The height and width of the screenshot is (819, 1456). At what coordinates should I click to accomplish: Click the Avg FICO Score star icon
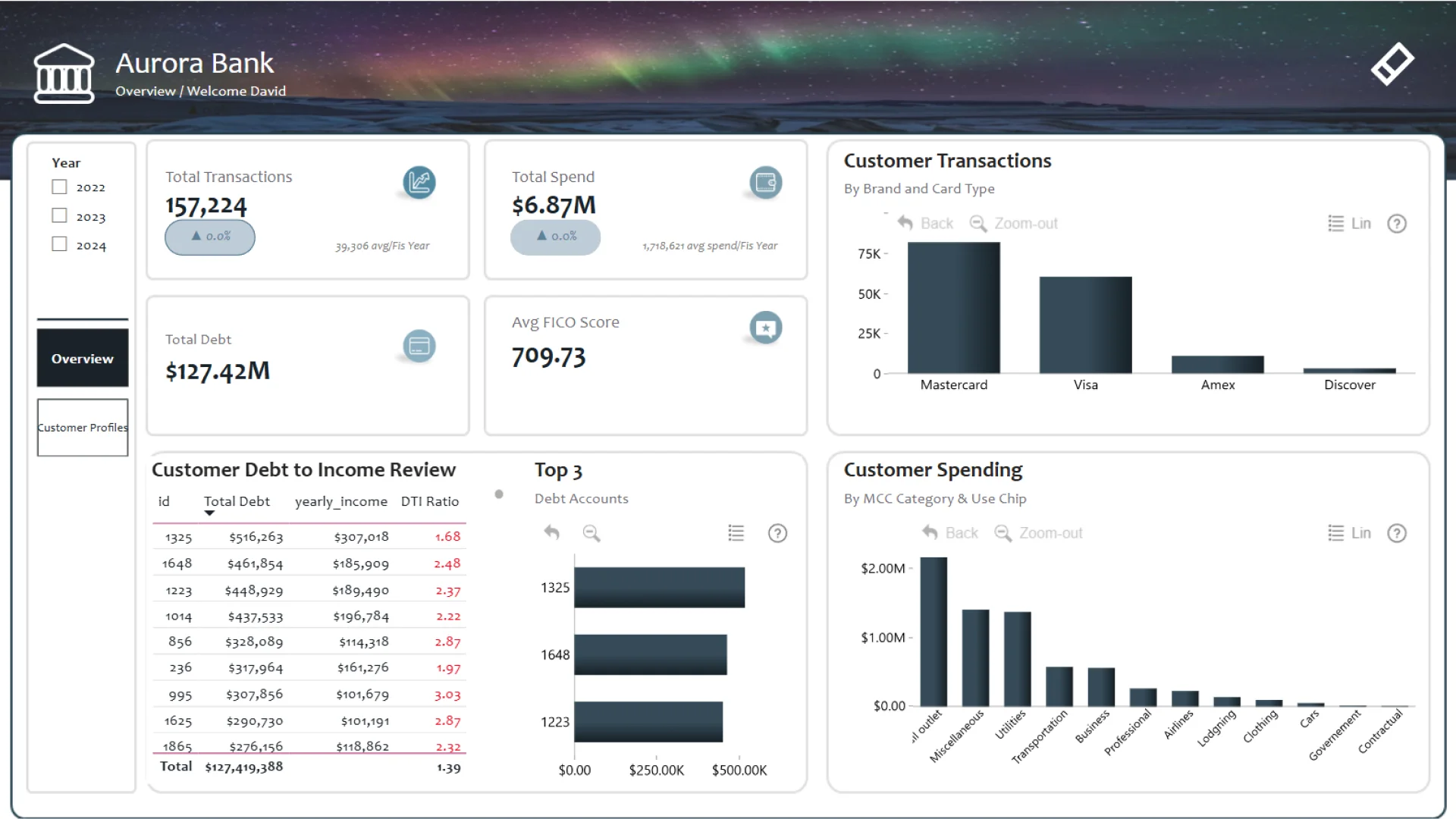(766, 328)
